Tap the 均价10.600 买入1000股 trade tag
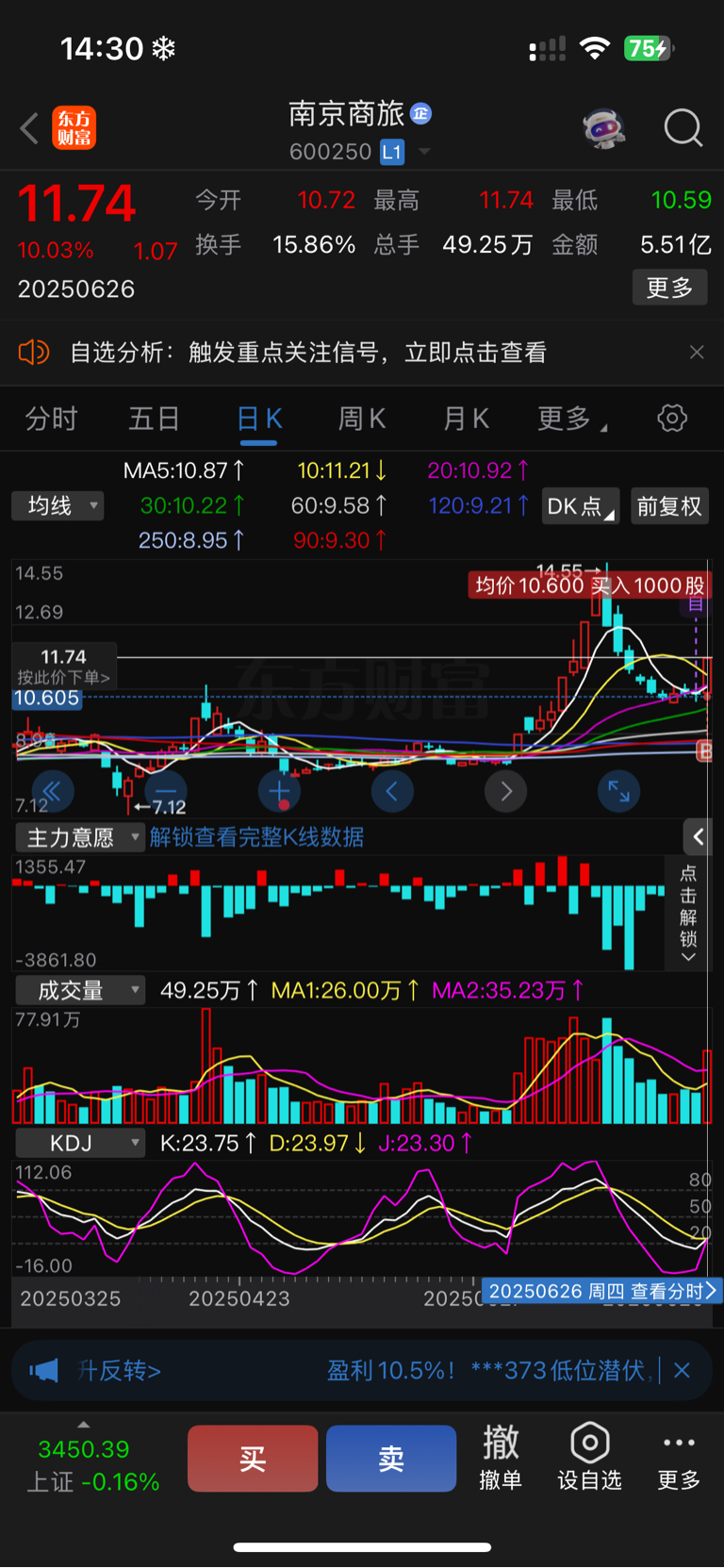The height and width of the screenshot is (1568, 724). [x=589, y=586]
